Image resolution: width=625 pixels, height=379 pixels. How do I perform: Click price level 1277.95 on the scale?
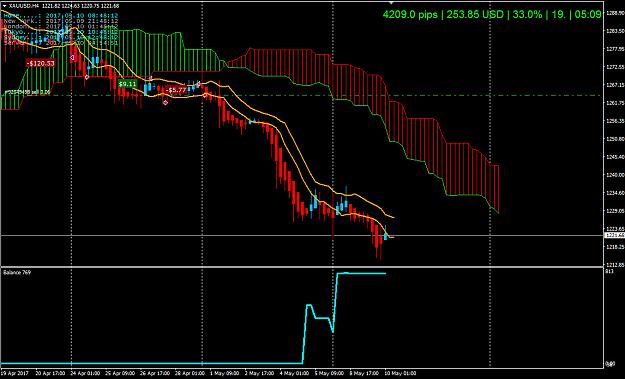pos(615,49)
